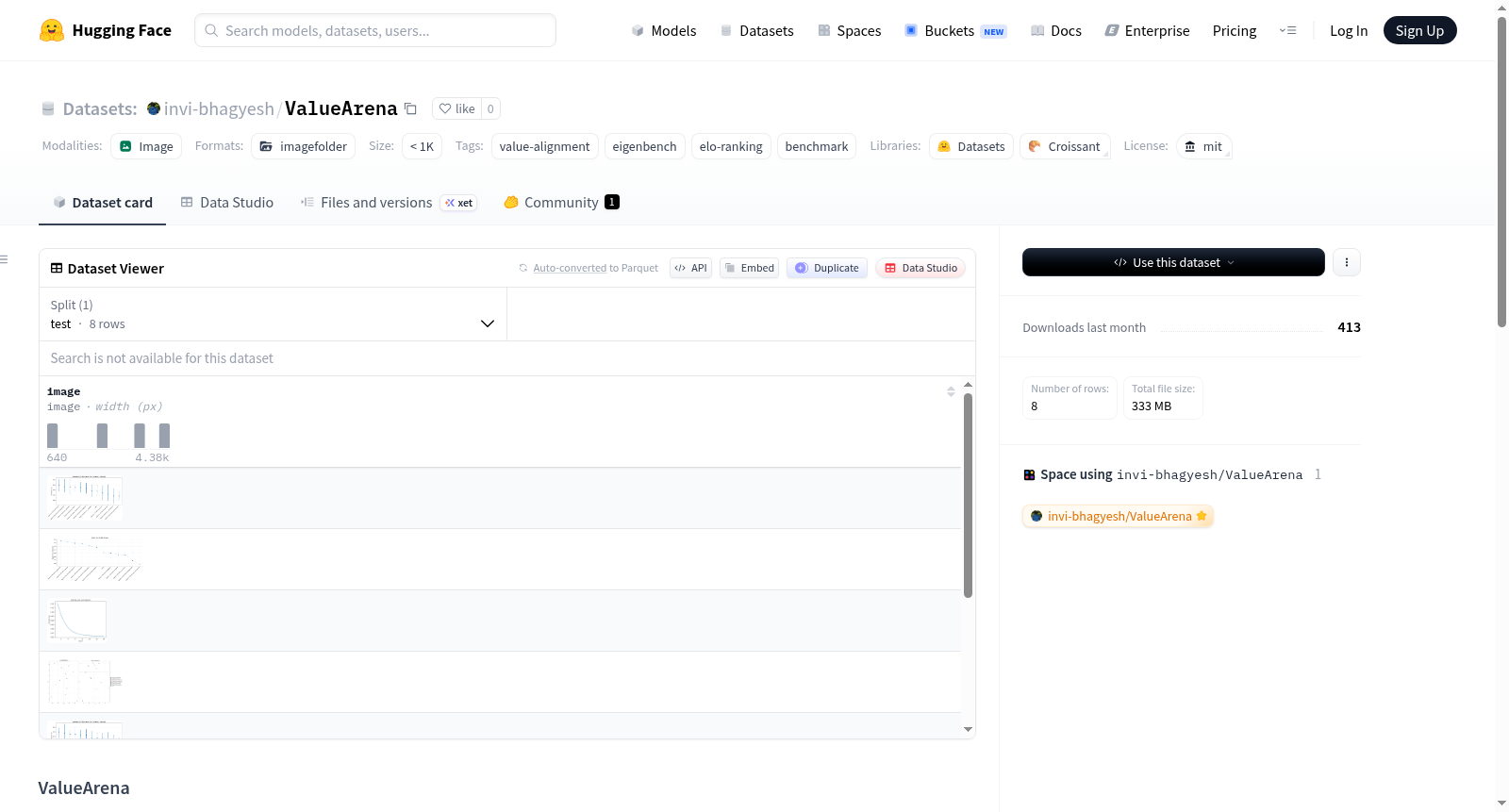Select the imagefolder format tag
The image size is (1509, 812).
tap(303, 146)
